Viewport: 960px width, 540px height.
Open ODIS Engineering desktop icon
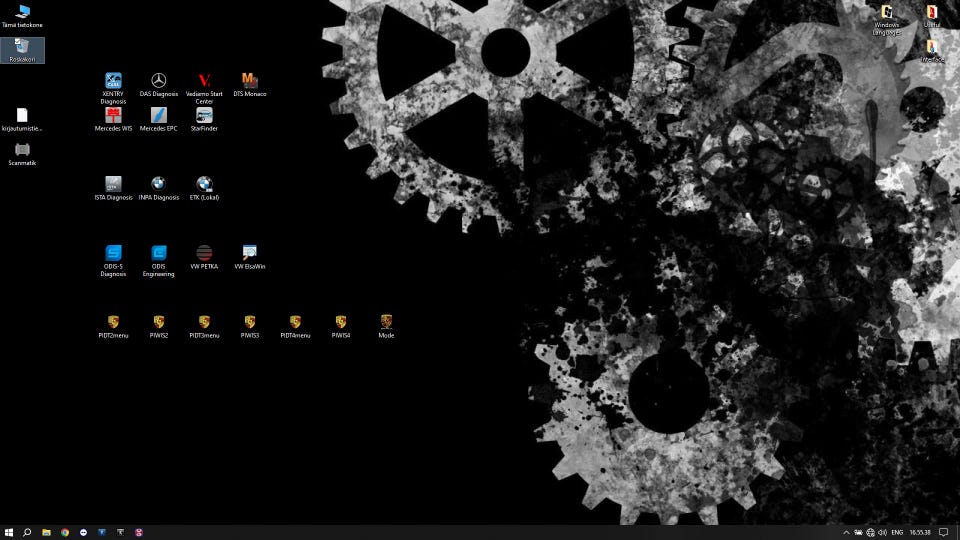159,261
